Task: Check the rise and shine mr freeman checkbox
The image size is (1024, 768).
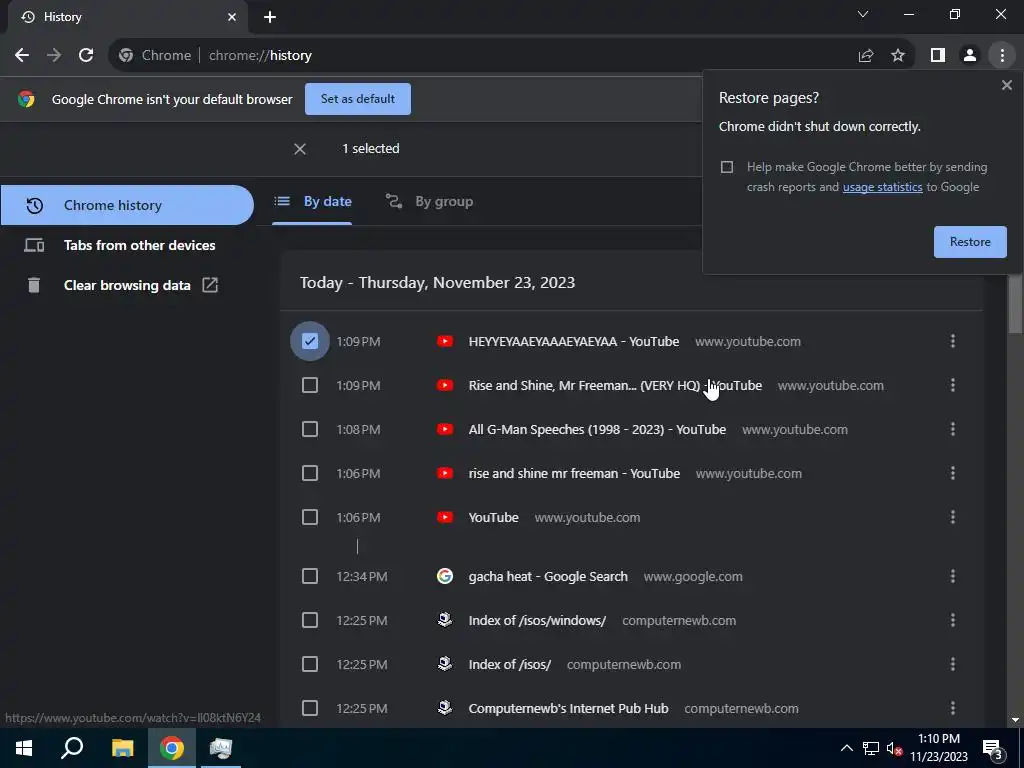Action: click(310, 473)
